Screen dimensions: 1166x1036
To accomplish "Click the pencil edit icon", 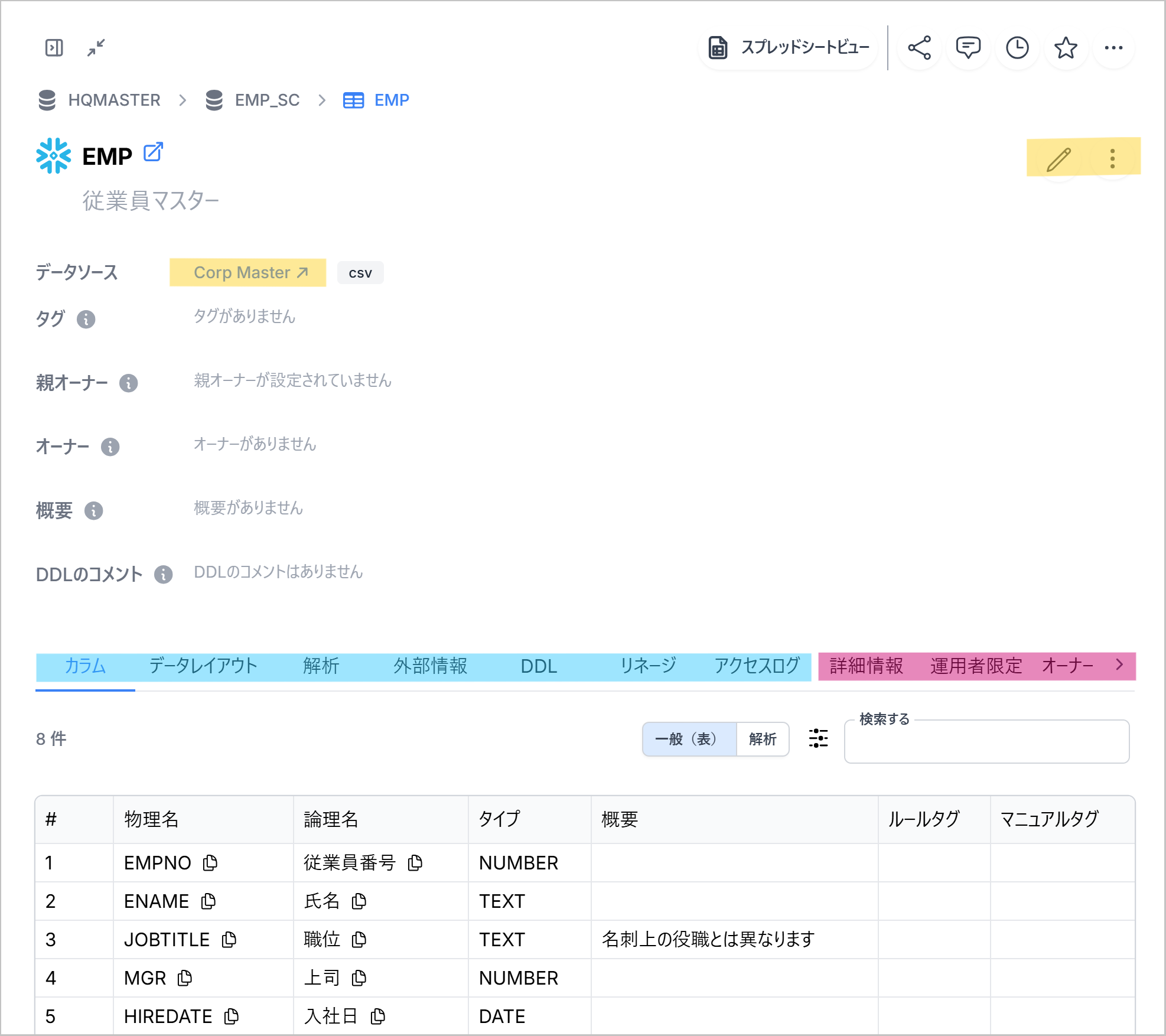I will 1058,159.
